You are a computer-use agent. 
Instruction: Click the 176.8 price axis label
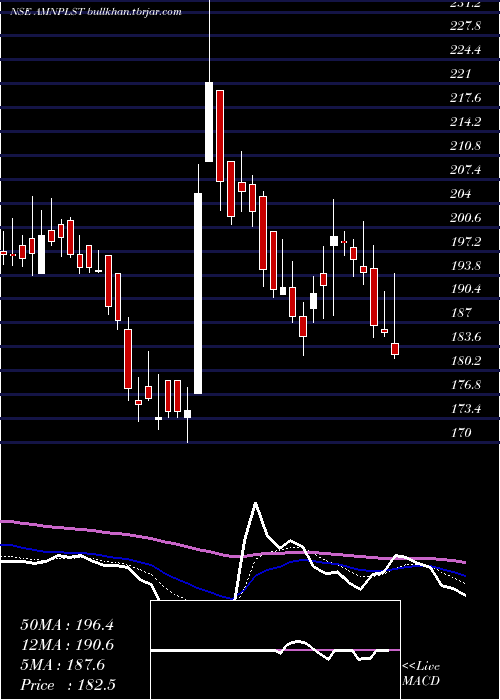(x=466, y=385)
